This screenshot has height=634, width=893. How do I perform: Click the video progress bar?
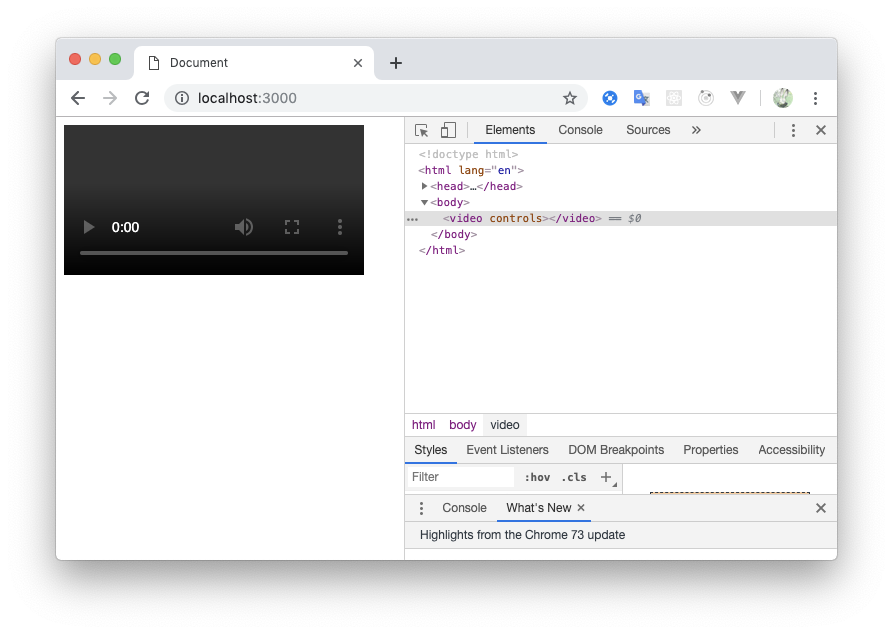click(x=214, y=253)
